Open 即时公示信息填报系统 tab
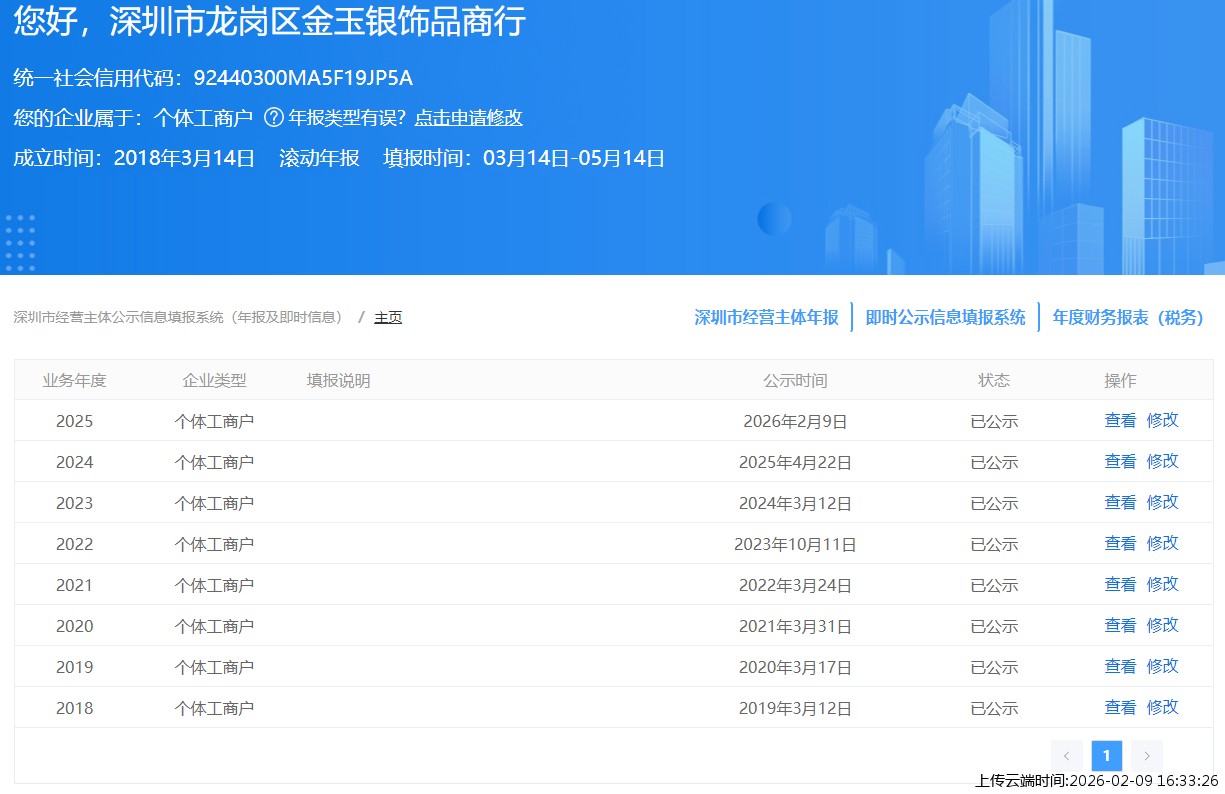The height and width of the screenshot is (794, 1225). tap(945, 317)
